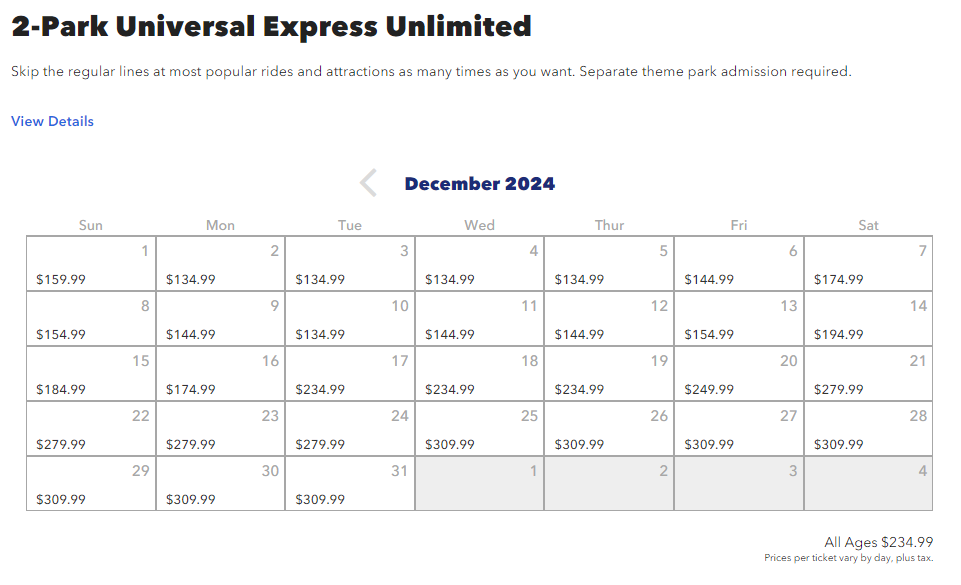Click December 6 priced $144.99

click(738, 264)
